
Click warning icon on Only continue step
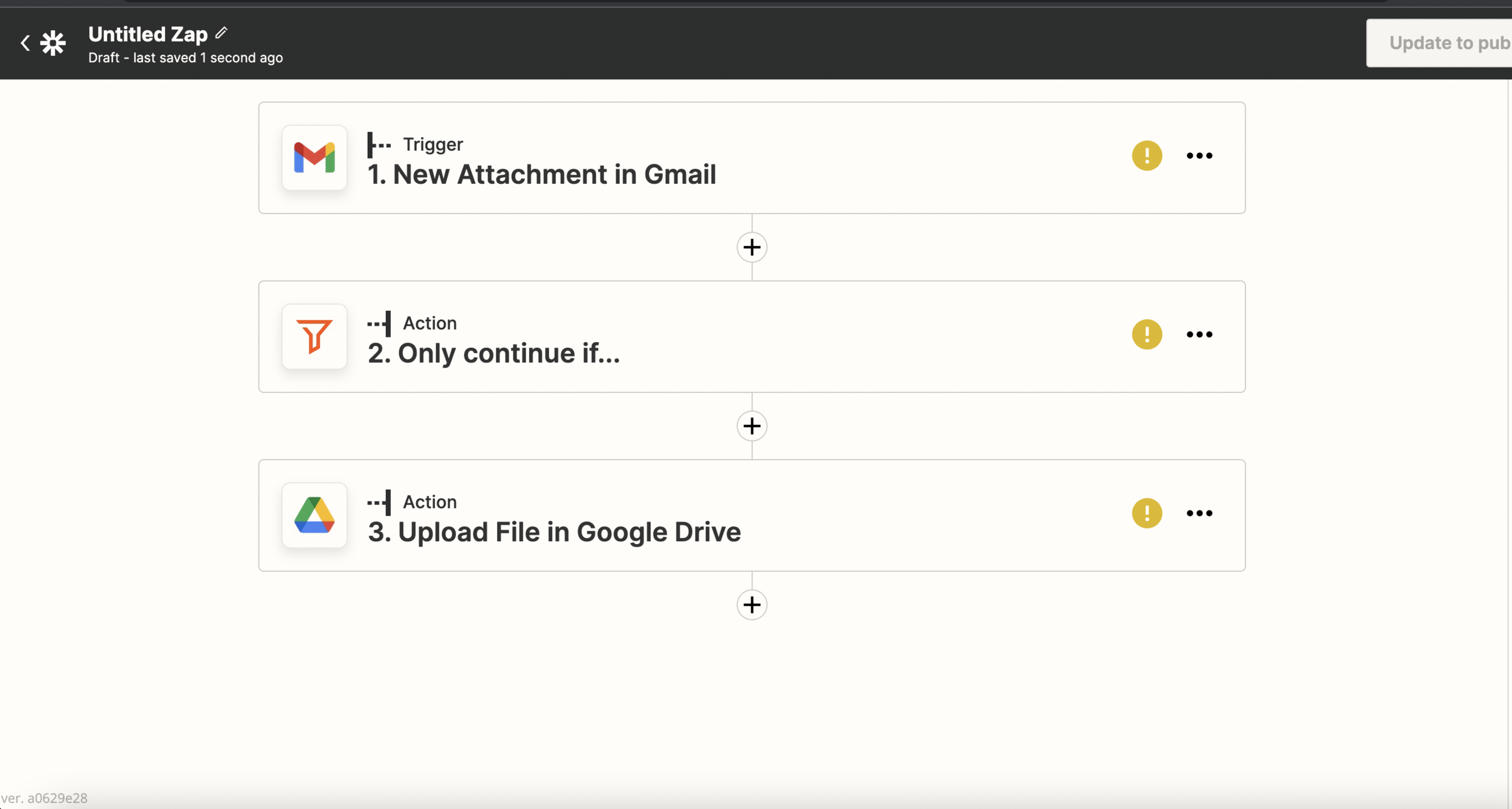(1147, 334)
